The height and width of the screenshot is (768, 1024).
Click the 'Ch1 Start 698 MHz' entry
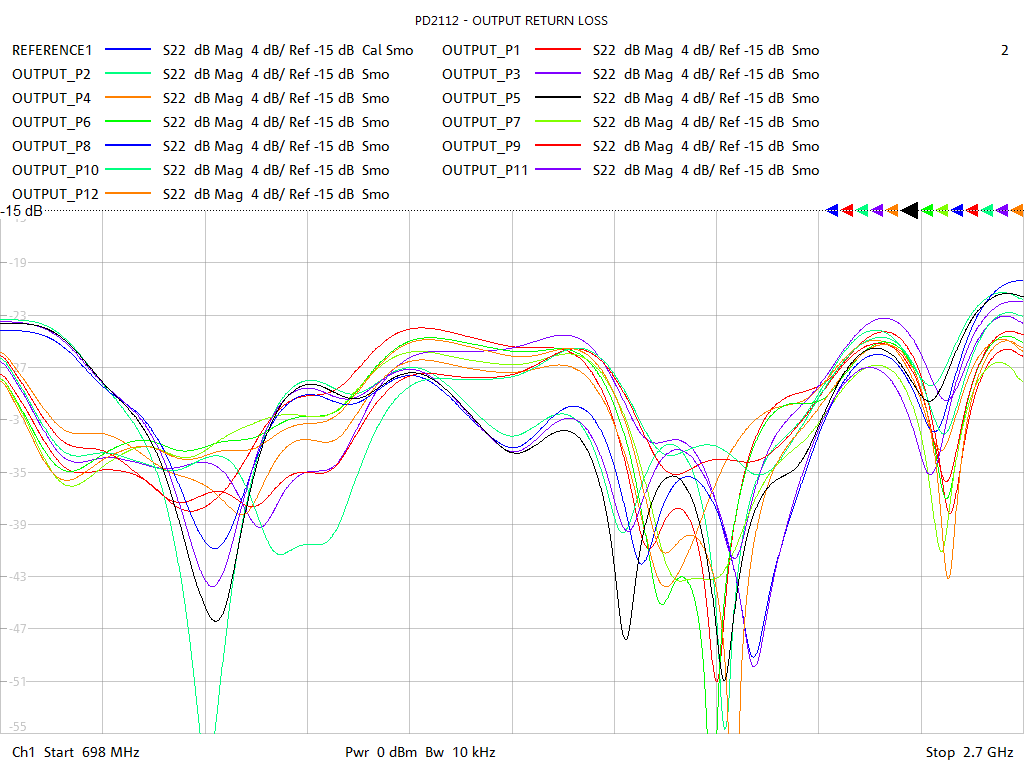(x=76, y=752)
